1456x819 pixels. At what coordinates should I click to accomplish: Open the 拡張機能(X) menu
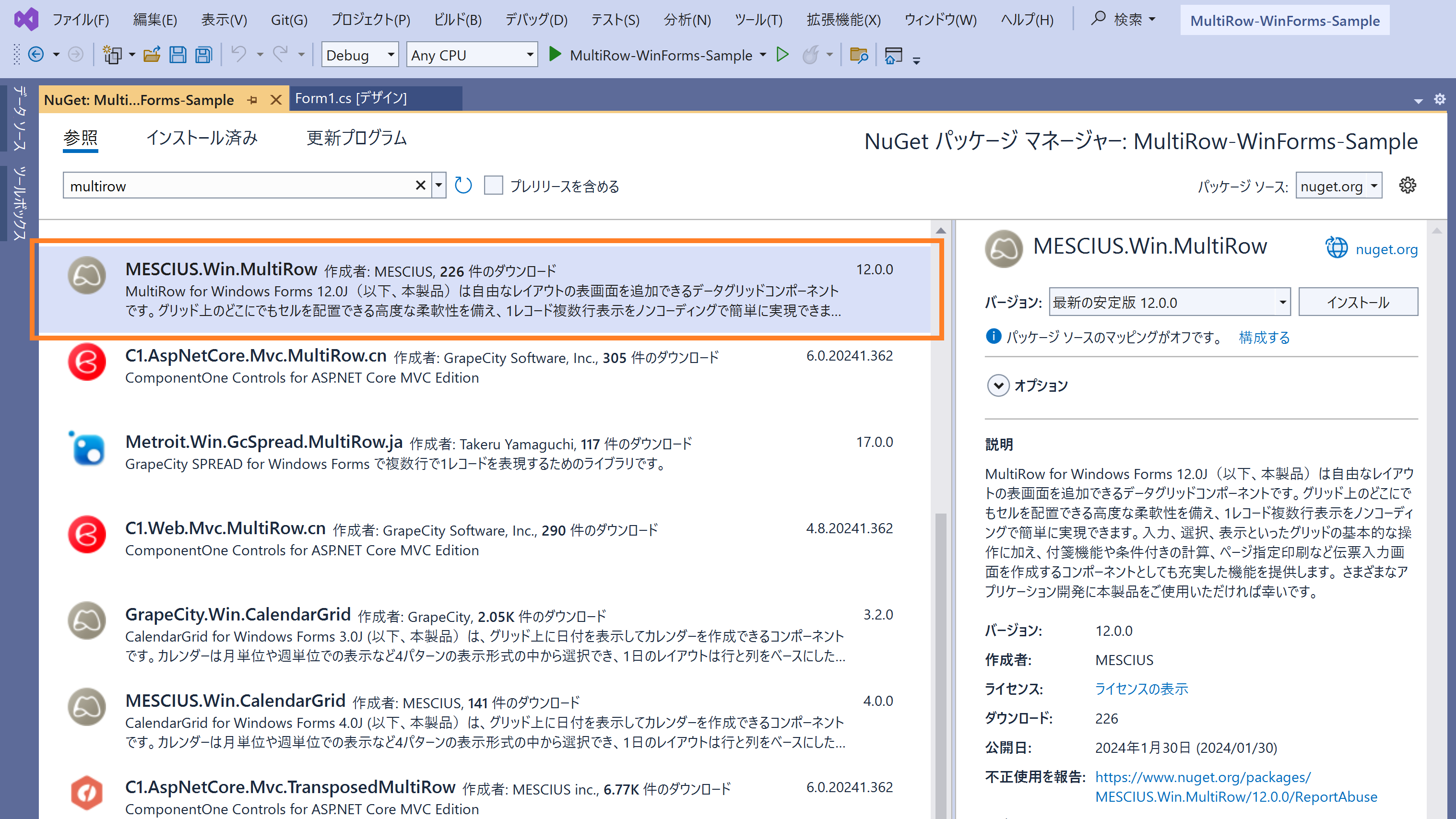(x=843, y=20)
